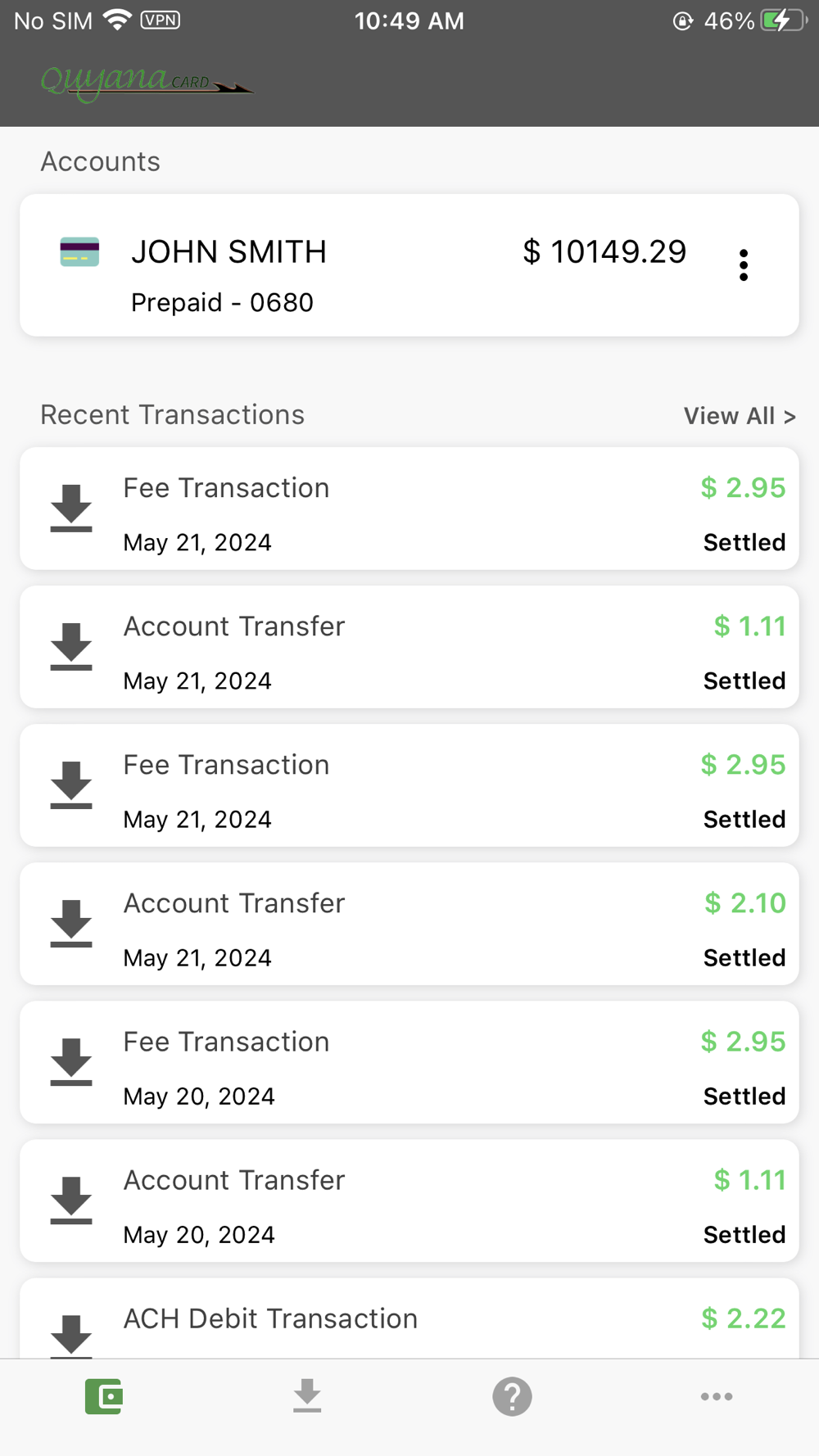This screenshot has height=1456, width=819.
Task: Open the ACH Debit Transaction entry
Action: click(x=409, y=1320)
